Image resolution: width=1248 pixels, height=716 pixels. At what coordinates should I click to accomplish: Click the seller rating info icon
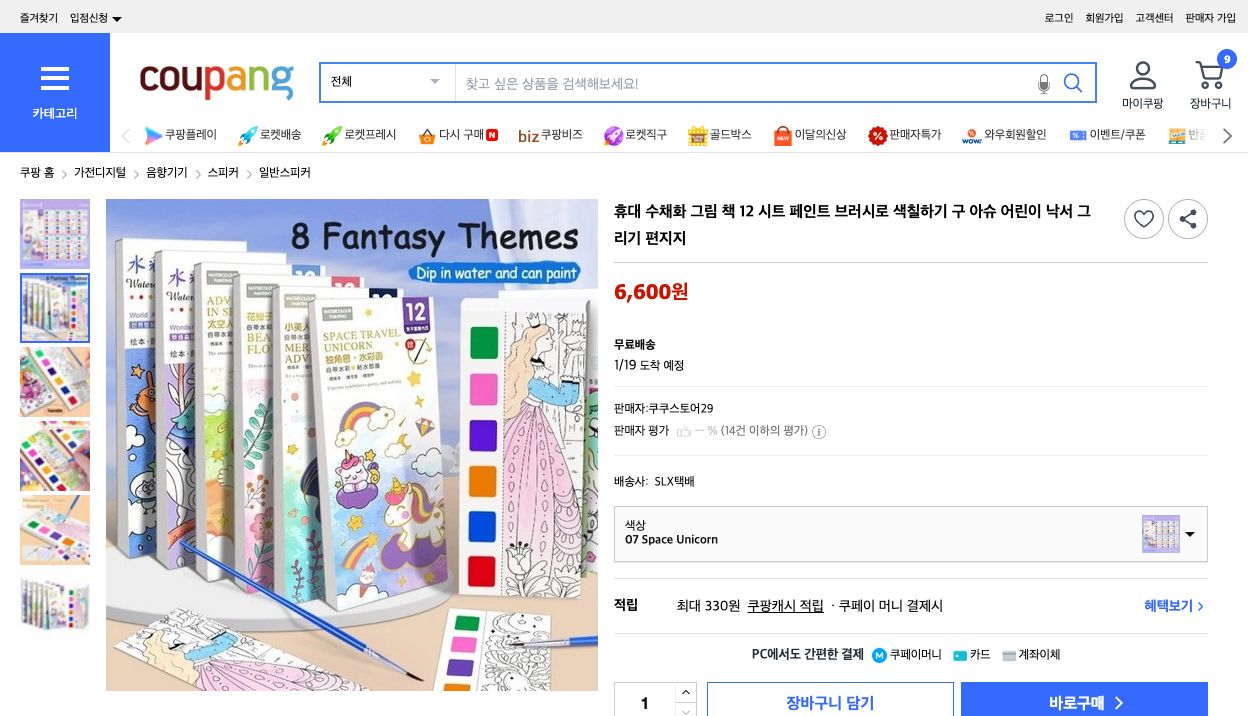click(819, 431)
